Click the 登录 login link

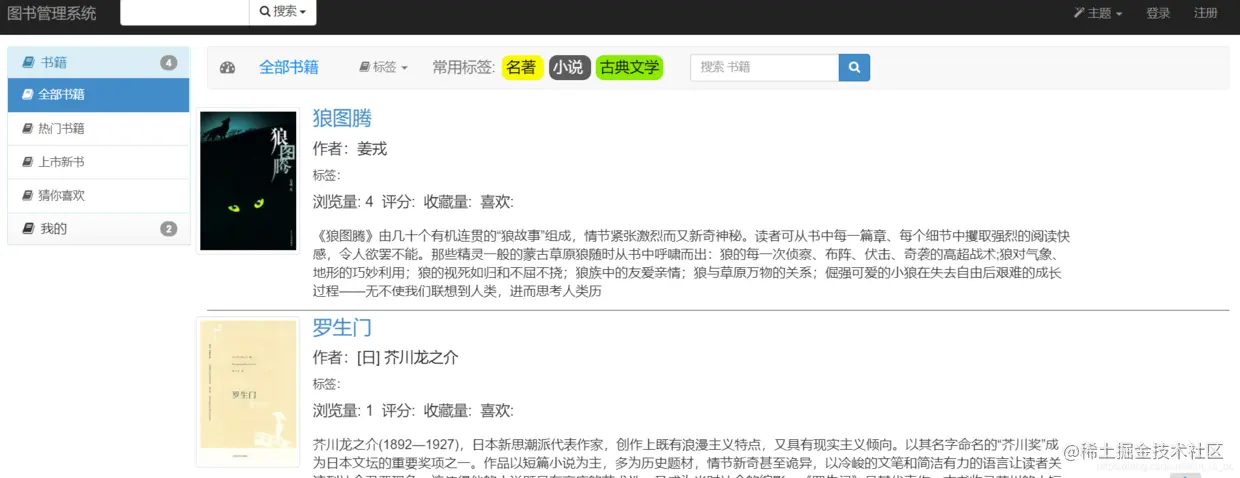[x=1158, y=13]
